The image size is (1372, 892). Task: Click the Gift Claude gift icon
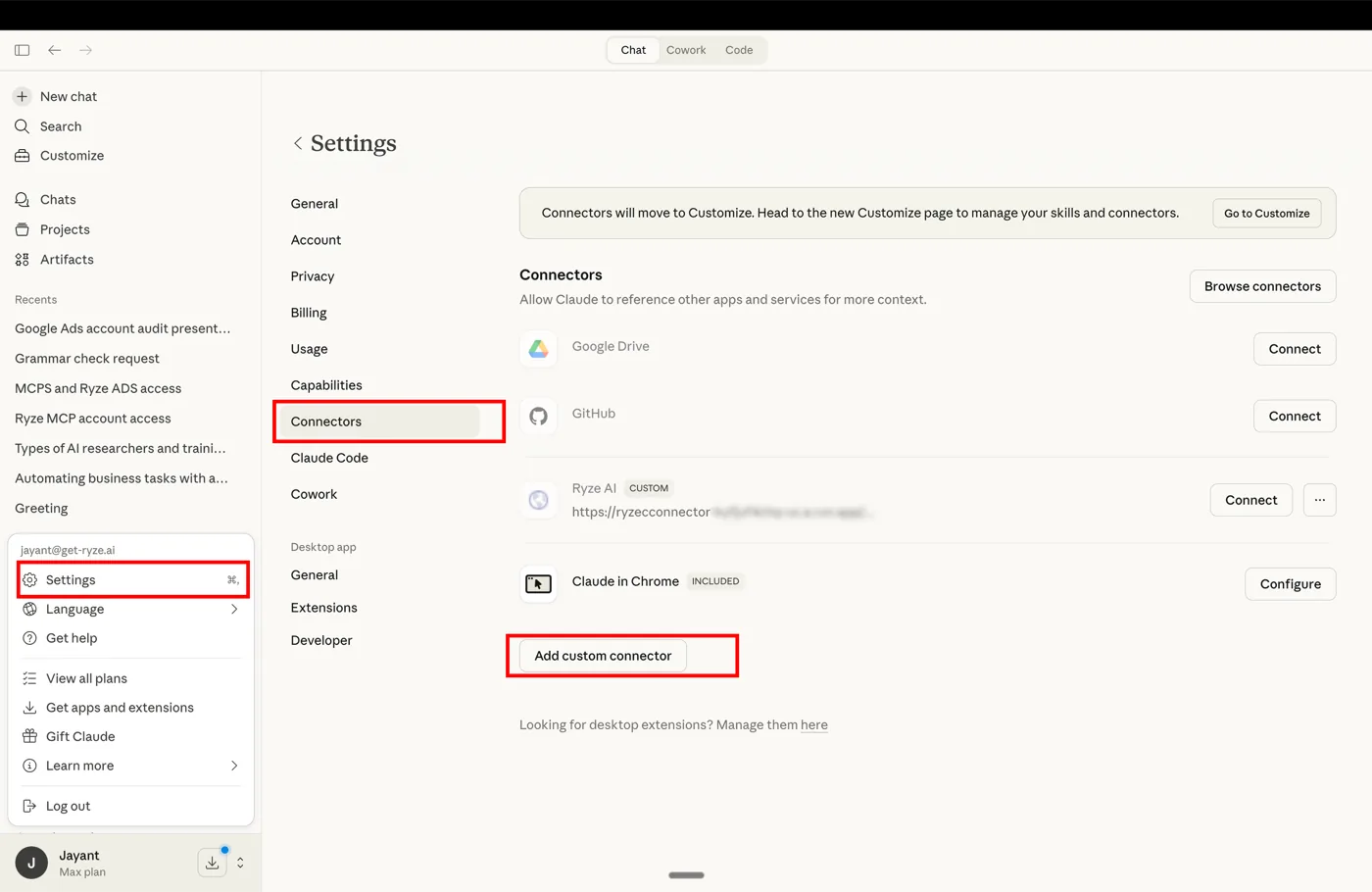click(x=29, y=736)
